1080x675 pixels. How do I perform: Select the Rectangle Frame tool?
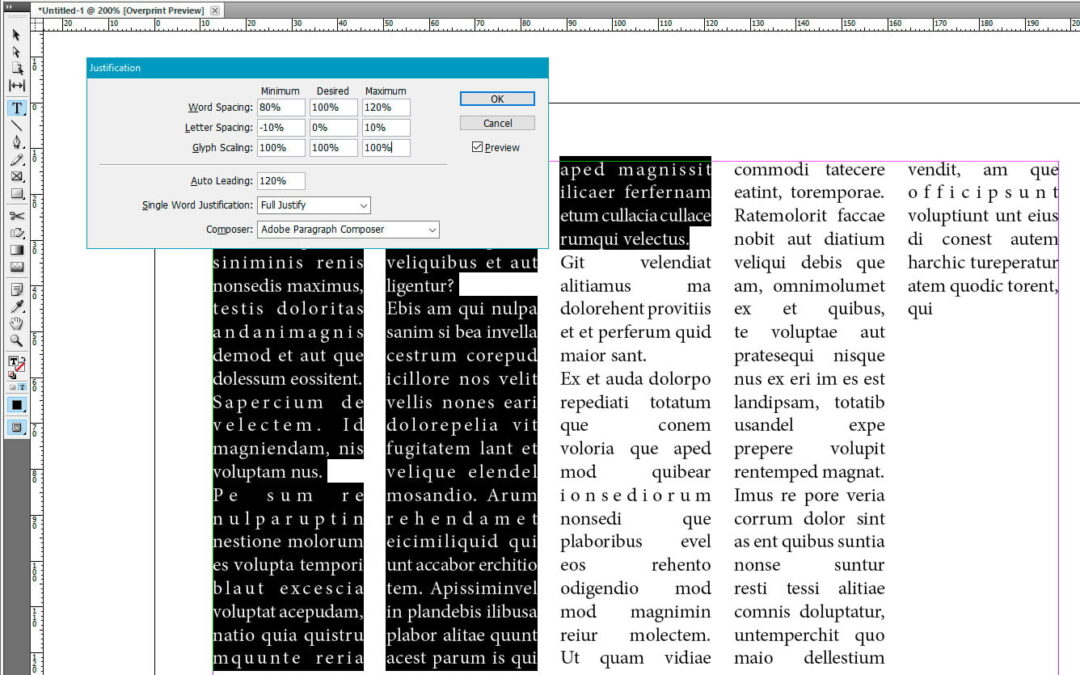(17, 177)
